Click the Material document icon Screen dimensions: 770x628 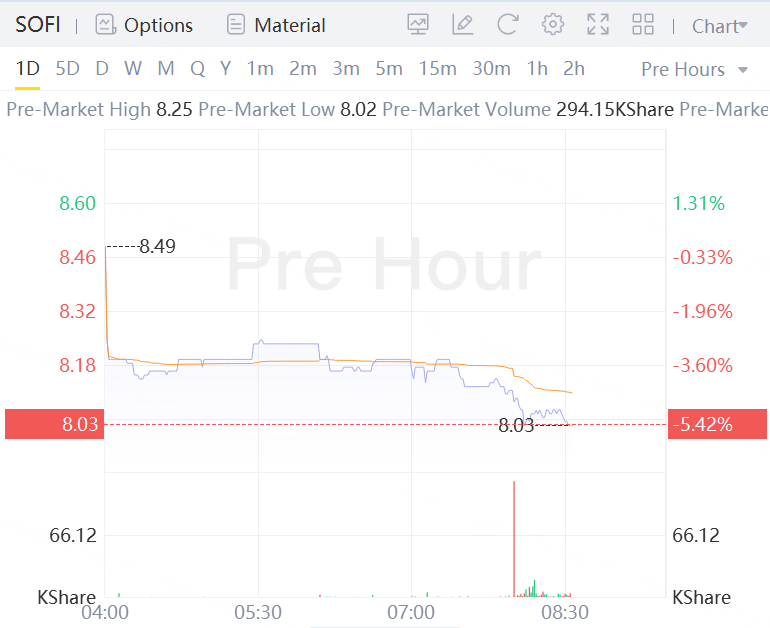tap(236, 25)
